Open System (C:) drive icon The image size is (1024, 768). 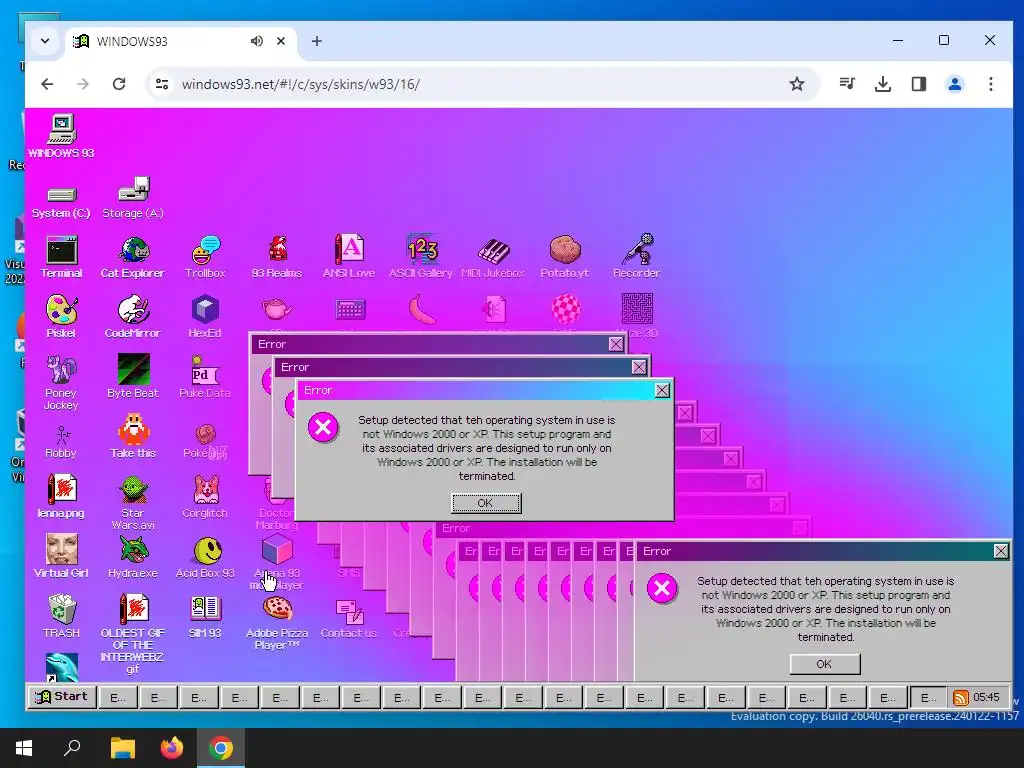click(x=61, y=201)
